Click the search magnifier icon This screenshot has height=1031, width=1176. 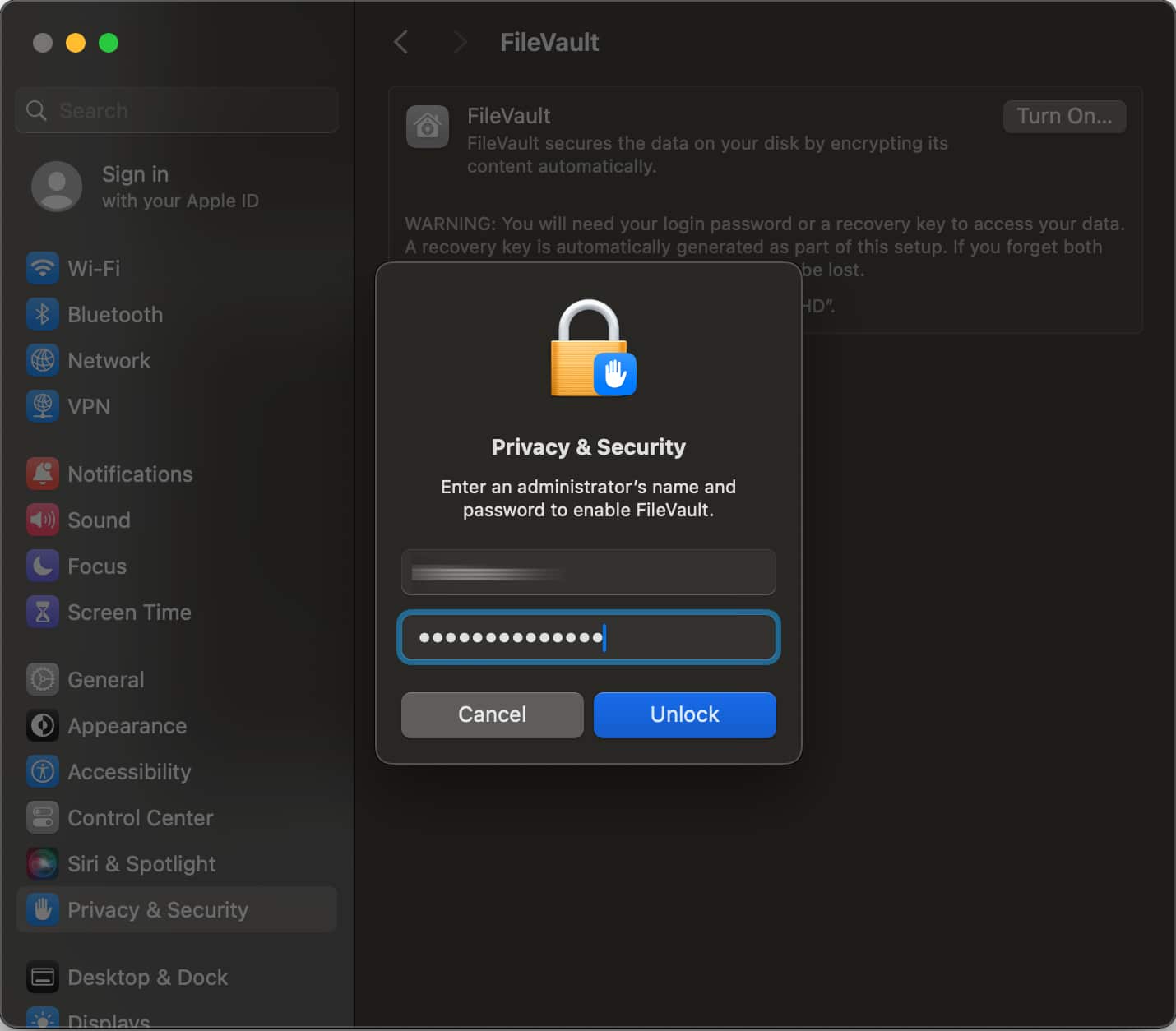pos(36,110)
